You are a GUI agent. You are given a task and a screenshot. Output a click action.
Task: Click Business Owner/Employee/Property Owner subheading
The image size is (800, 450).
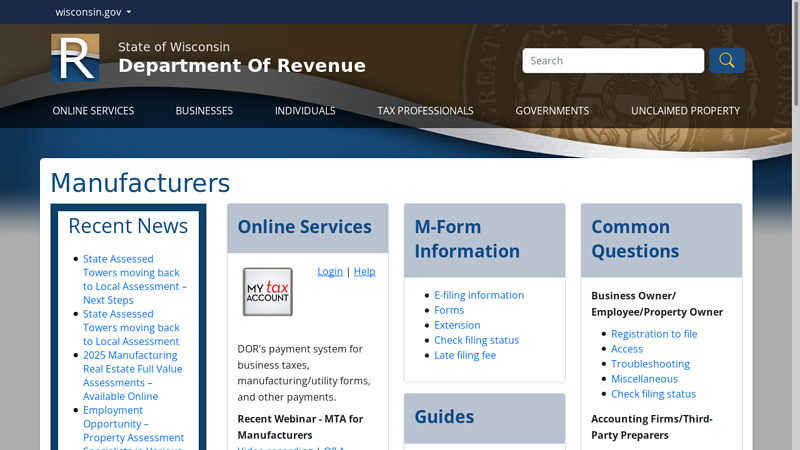pos(657,304)
